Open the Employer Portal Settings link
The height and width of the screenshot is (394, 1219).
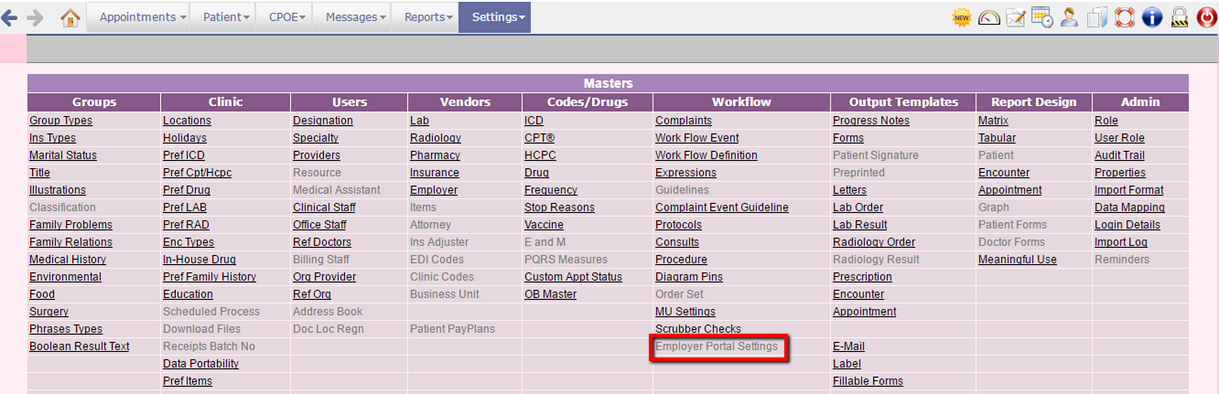(716, 346)
